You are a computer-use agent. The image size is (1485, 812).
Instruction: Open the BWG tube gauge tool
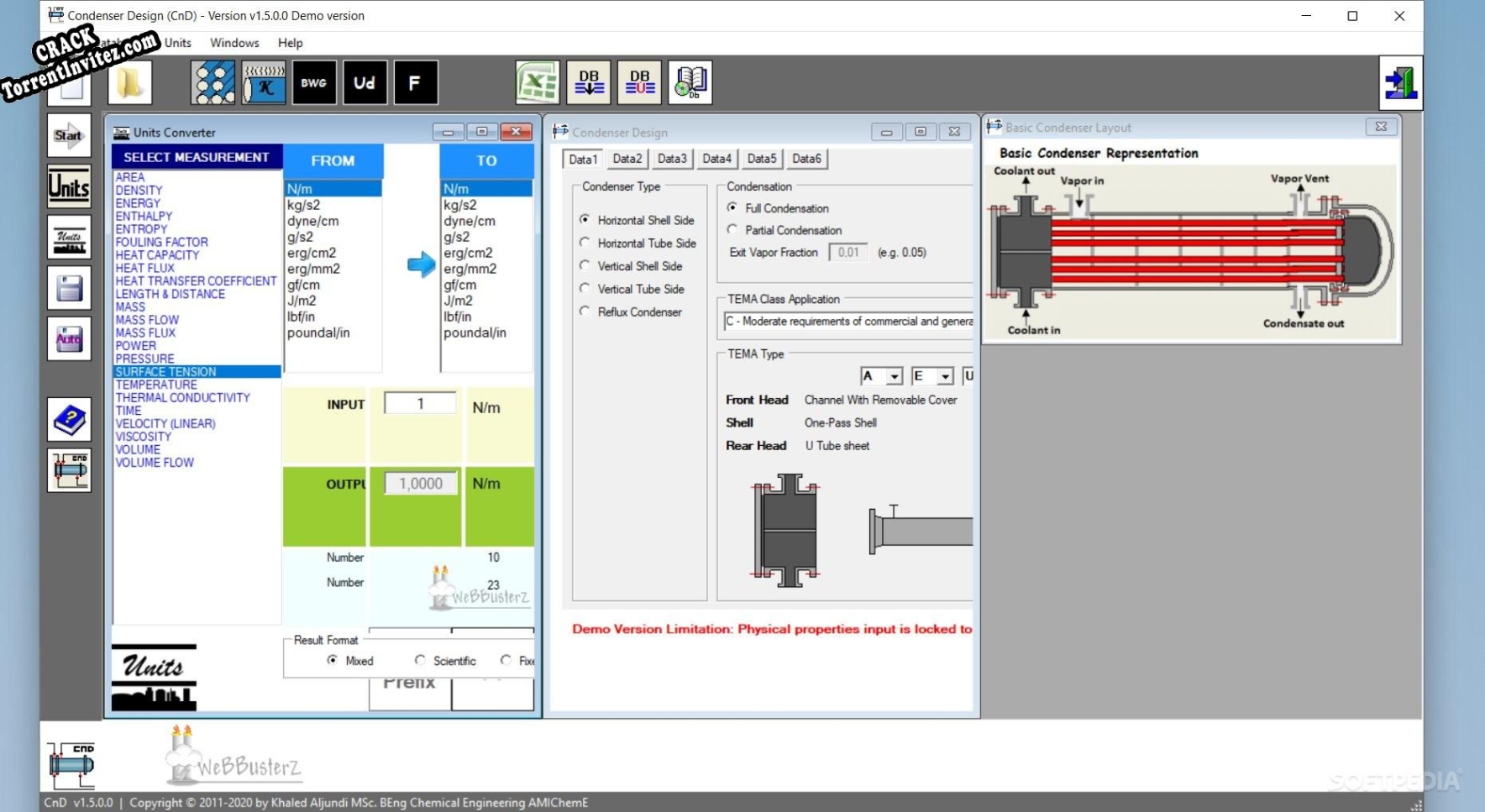point(314,82)
